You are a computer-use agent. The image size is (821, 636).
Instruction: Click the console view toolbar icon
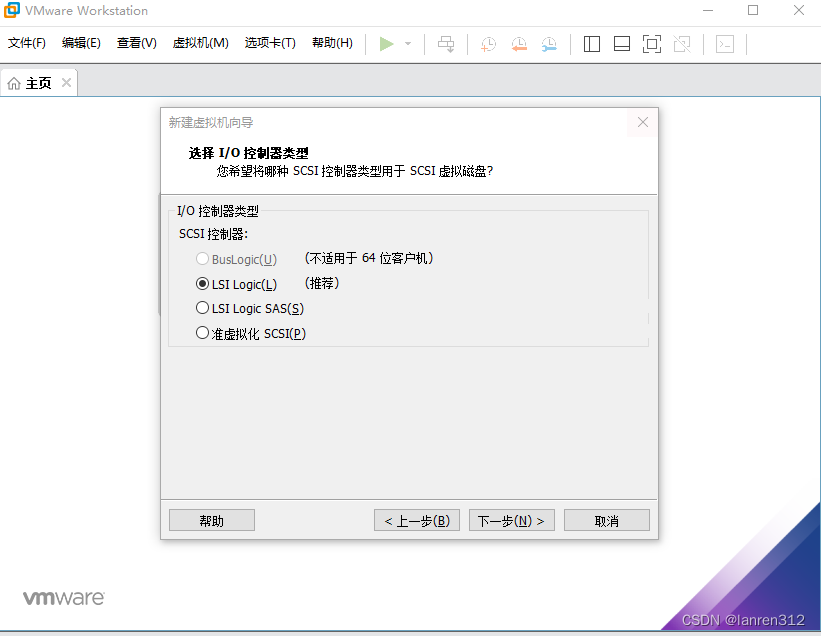click(x=725, y=44)
